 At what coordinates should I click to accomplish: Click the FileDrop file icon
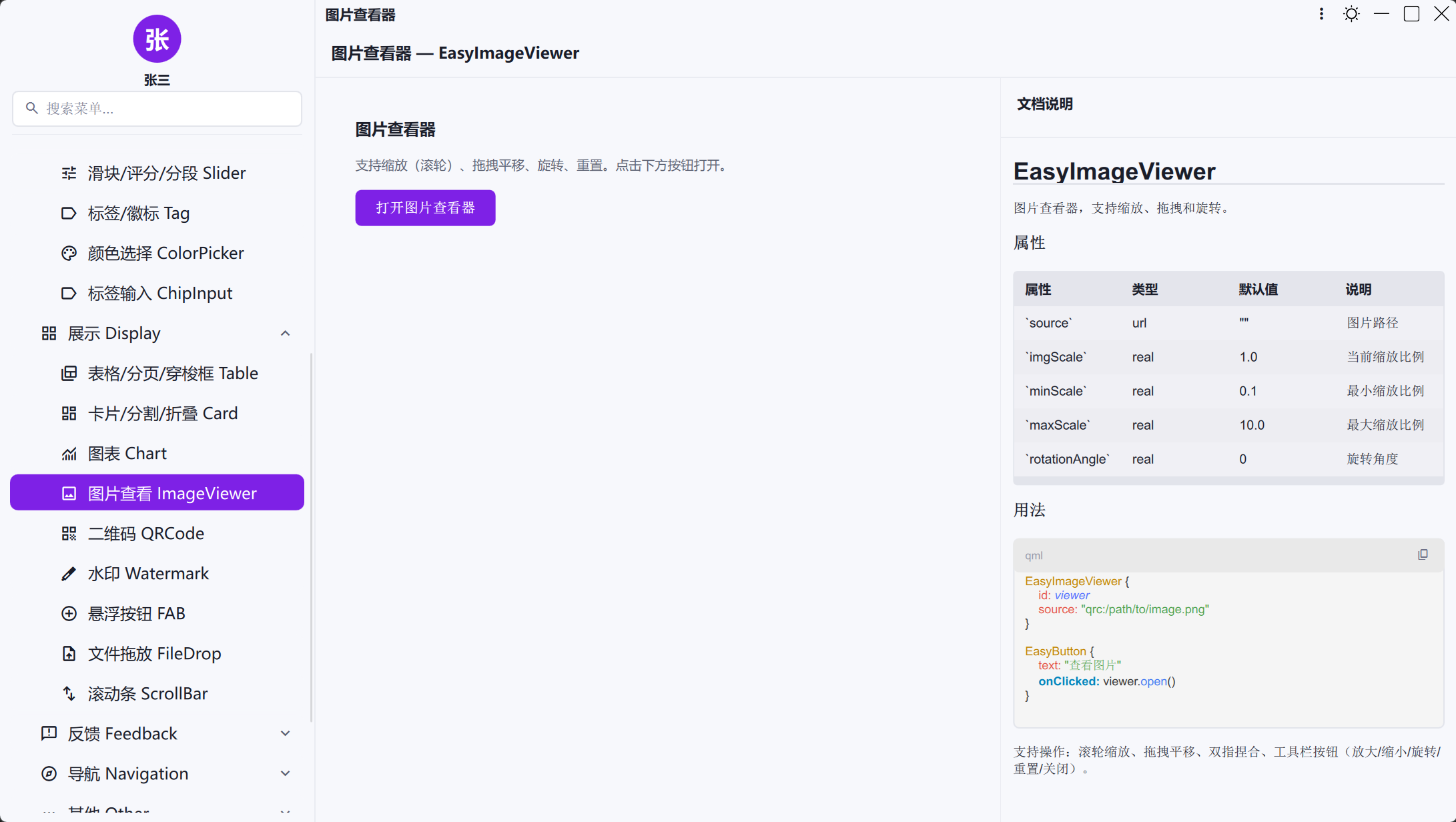(x=69, y=654)
